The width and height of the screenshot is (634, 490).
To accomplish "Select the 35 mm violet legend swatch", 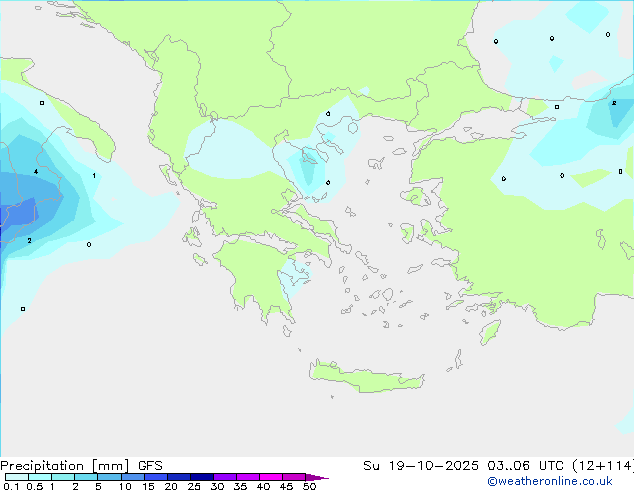I will [x=248, y=477].
